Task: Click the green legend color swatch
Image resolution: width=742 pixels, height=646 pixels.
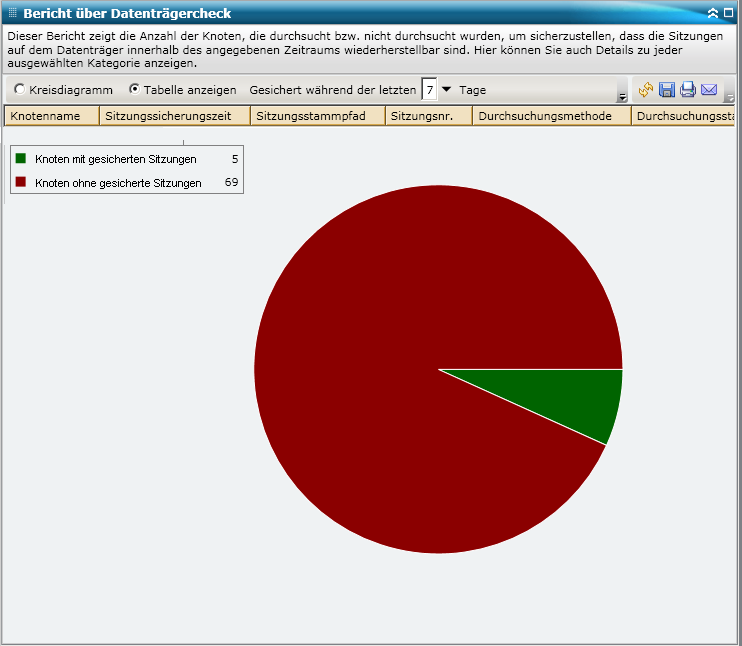Action: (20, 158)
